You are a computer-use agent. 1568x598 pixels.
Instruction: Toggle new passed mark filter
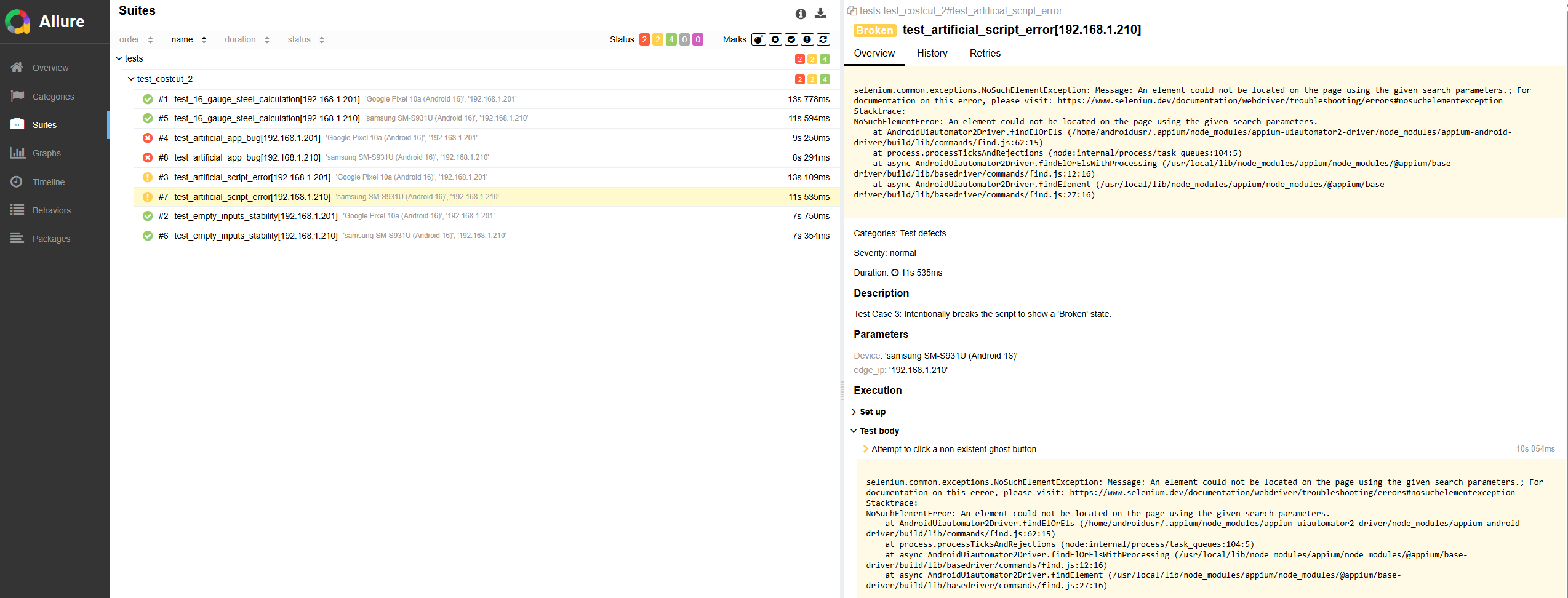(791, 39)
